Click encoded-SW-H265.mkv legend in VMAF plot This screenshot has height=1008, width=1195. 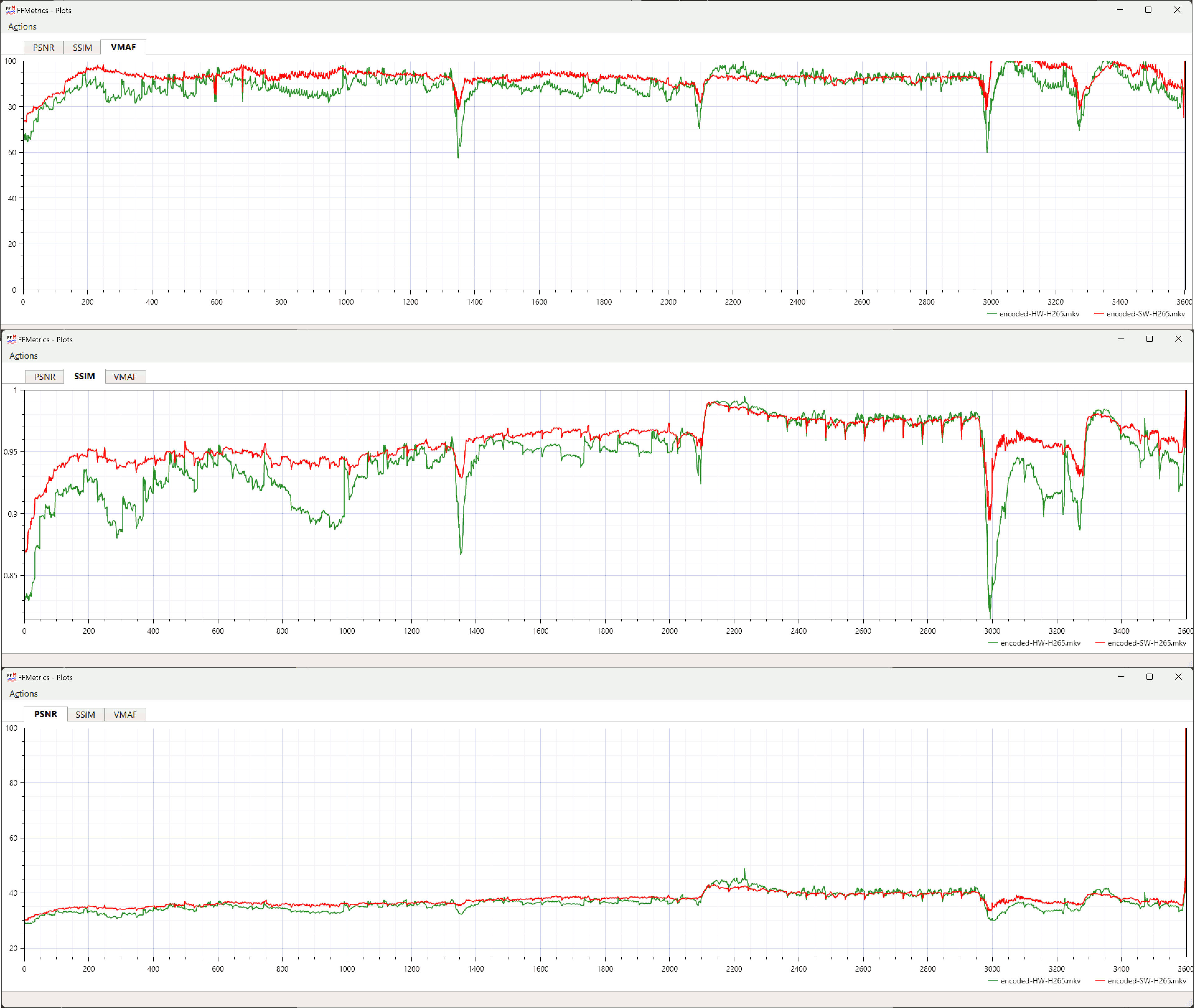(x=1140, y=314)
